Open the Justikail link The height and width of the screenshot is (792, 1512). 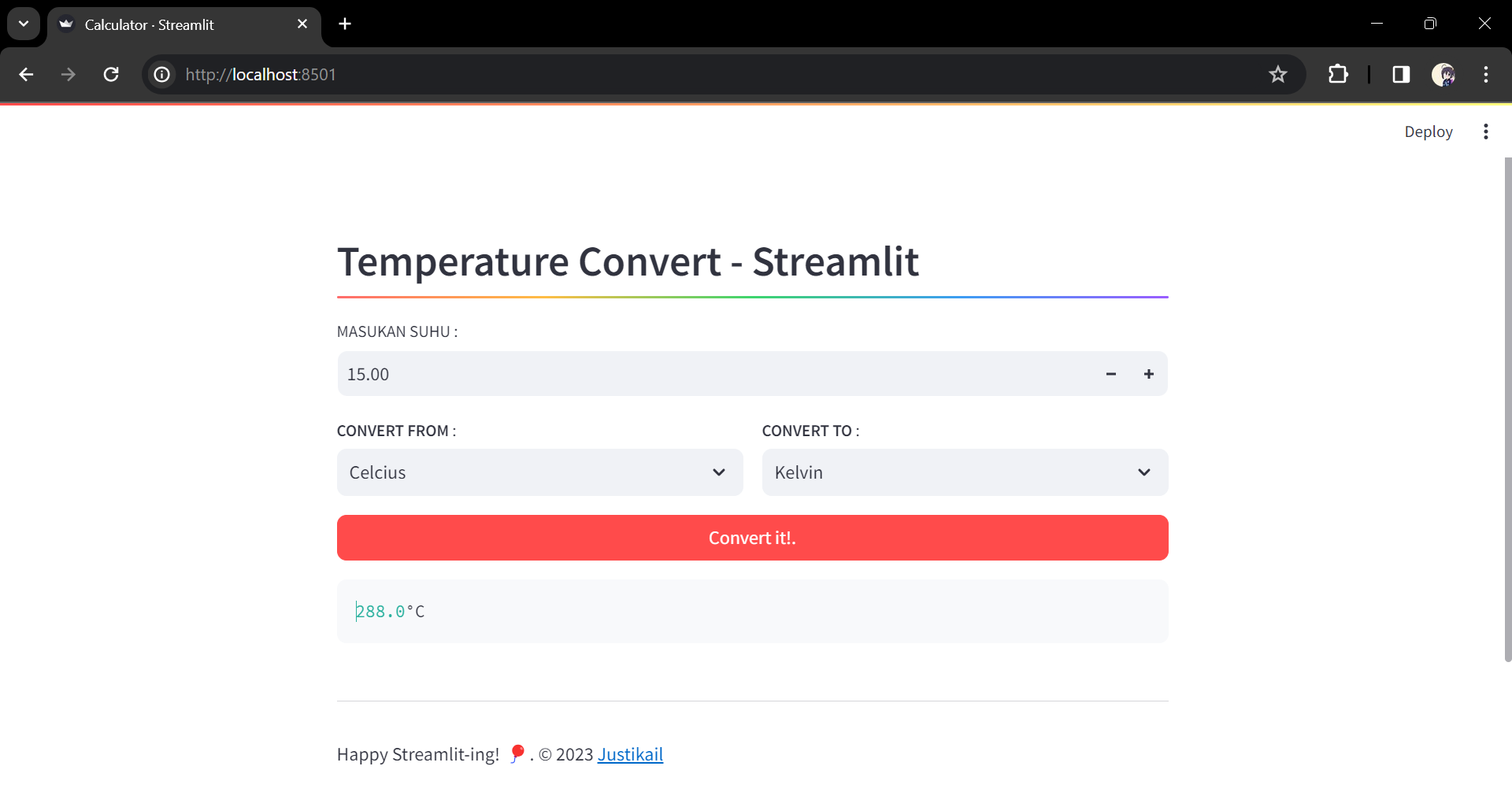click(x=630, y=754)
